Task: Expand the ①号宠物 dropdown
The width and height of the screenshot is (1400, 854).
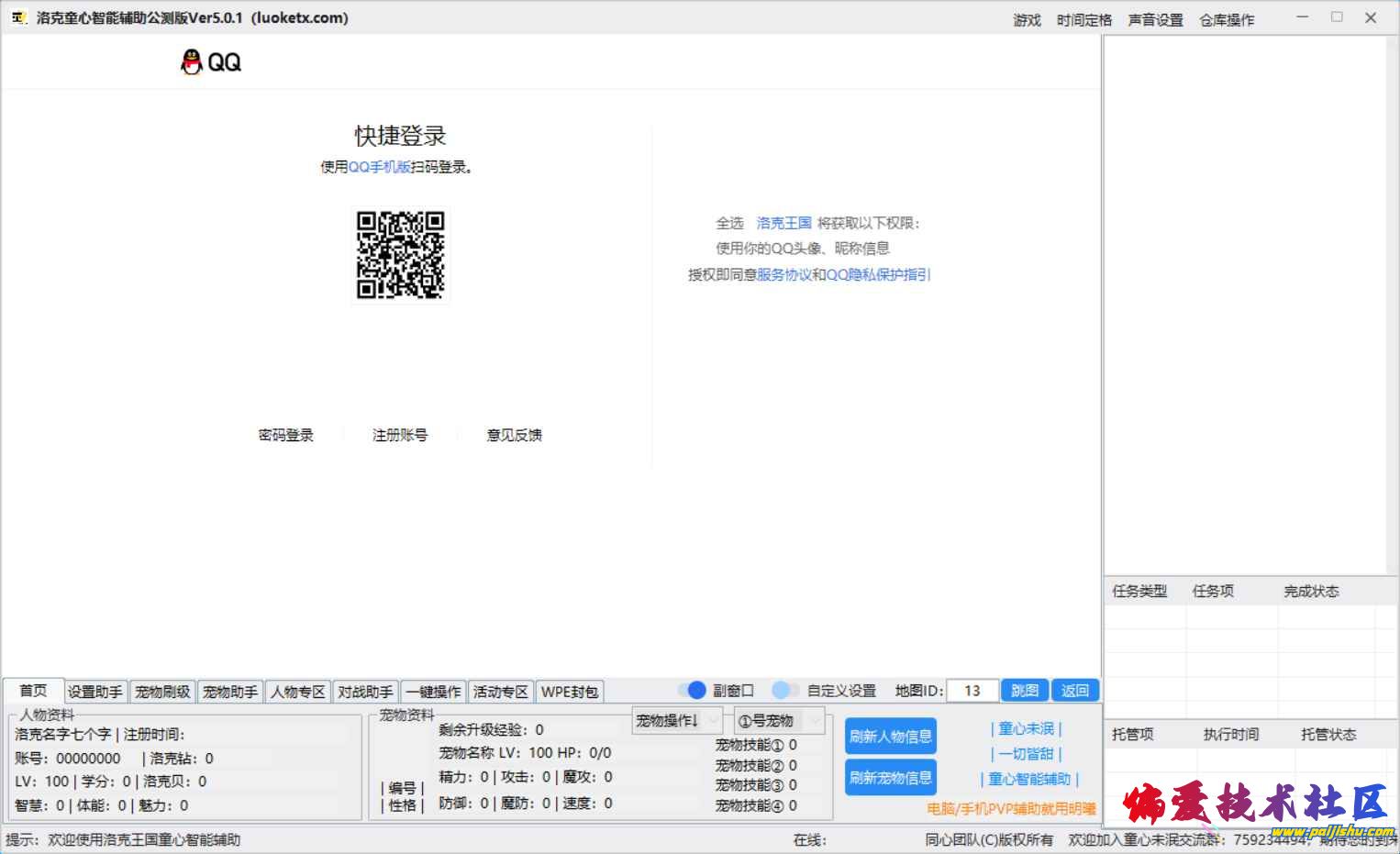Action: tap(778, 721)
